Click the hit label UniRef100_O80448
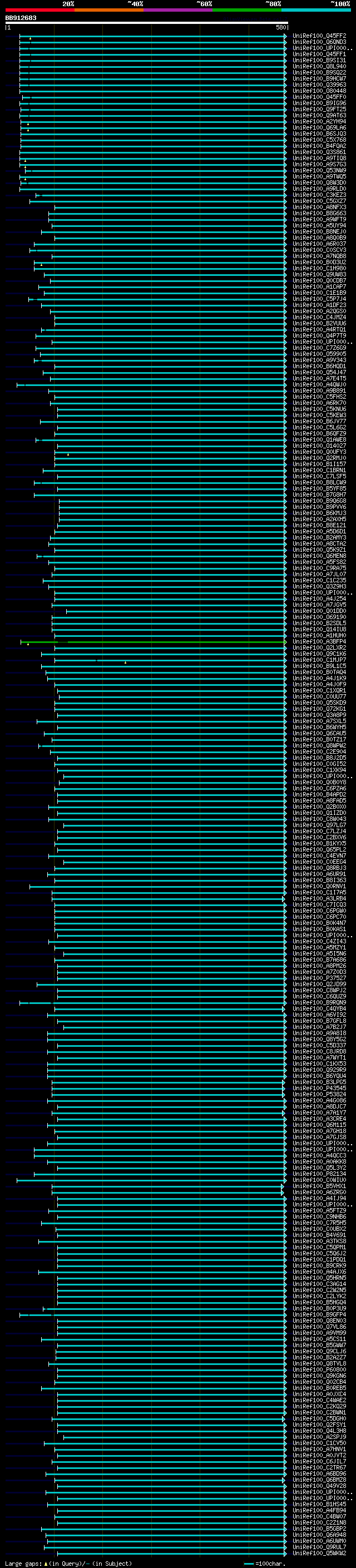 [x=319, y=91]
